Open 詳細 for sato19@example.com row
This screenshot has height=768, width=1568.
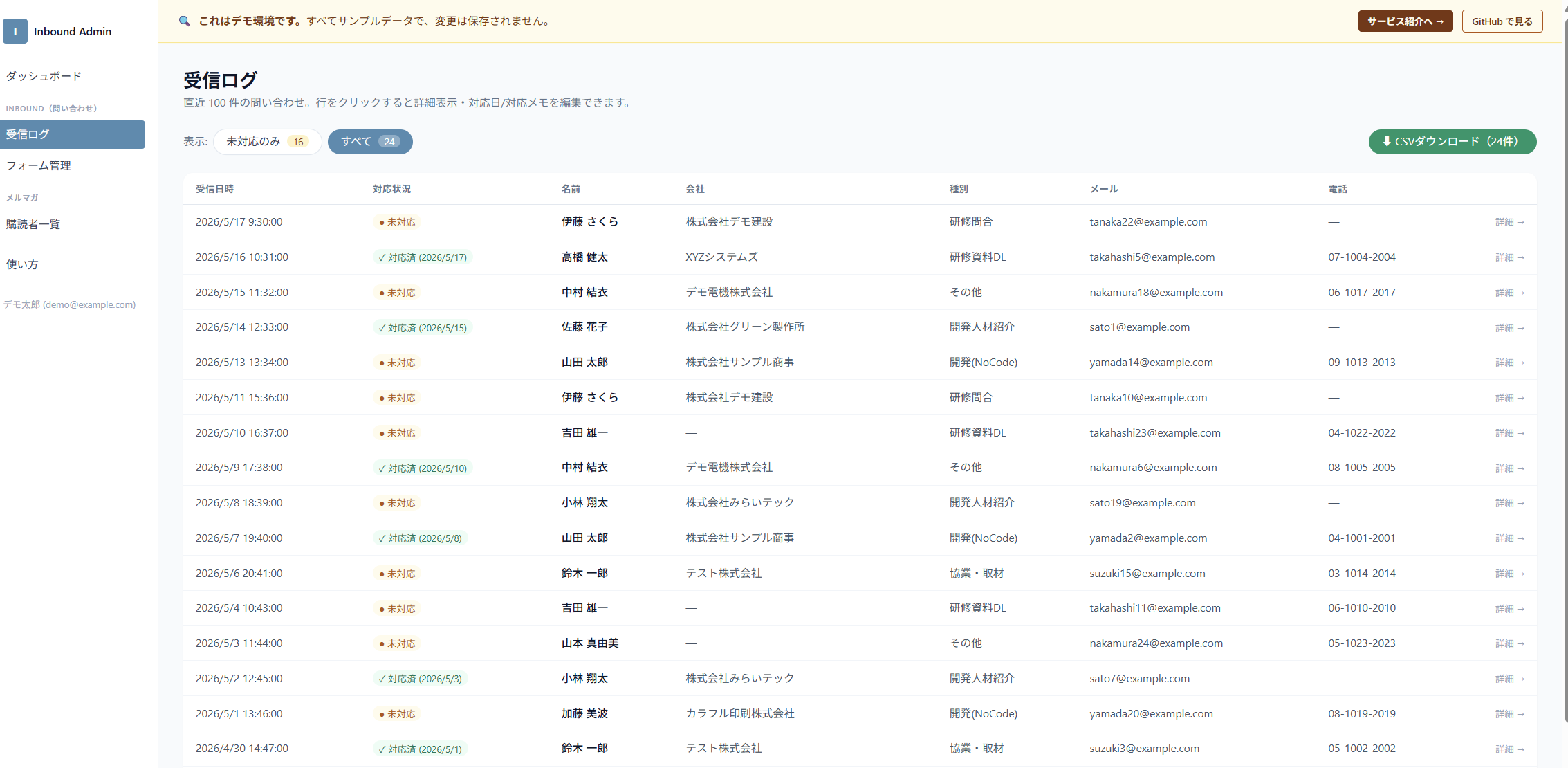tap(1509, 503)
